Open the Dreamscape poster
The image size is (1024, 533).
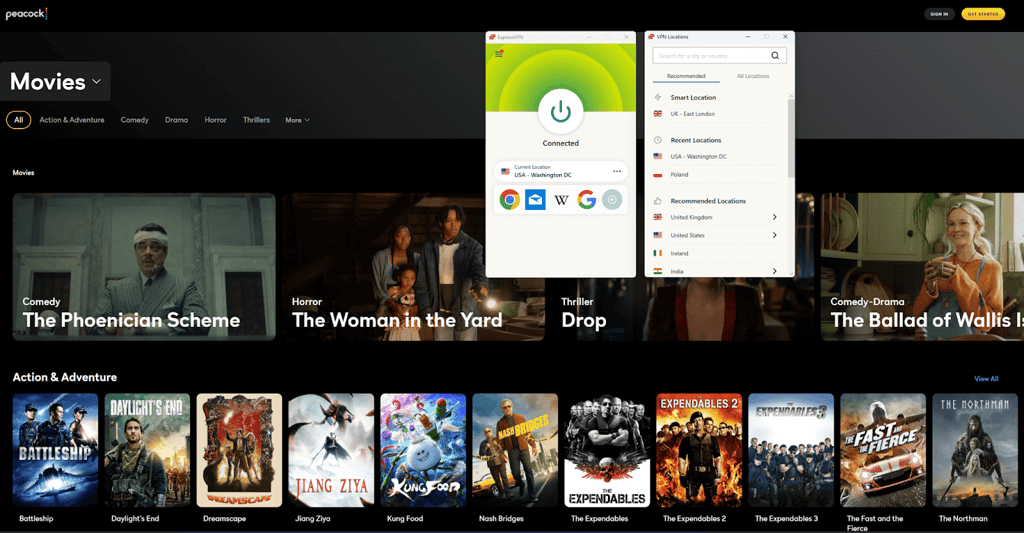(240, 450)
